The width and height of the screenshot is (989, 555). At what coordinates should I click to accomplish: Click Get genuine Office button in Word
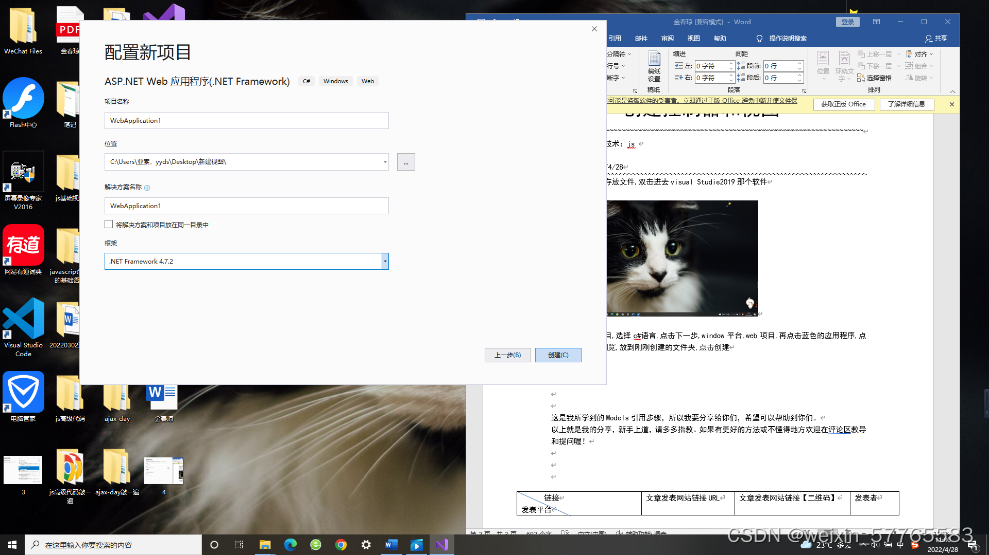pos(843,104)
